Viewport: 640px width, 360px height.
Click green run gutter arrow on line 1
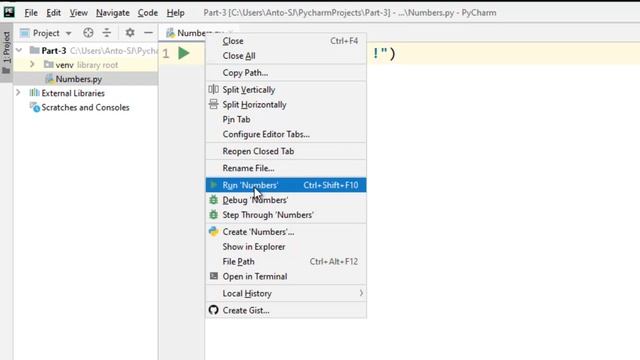pos(184,53)
